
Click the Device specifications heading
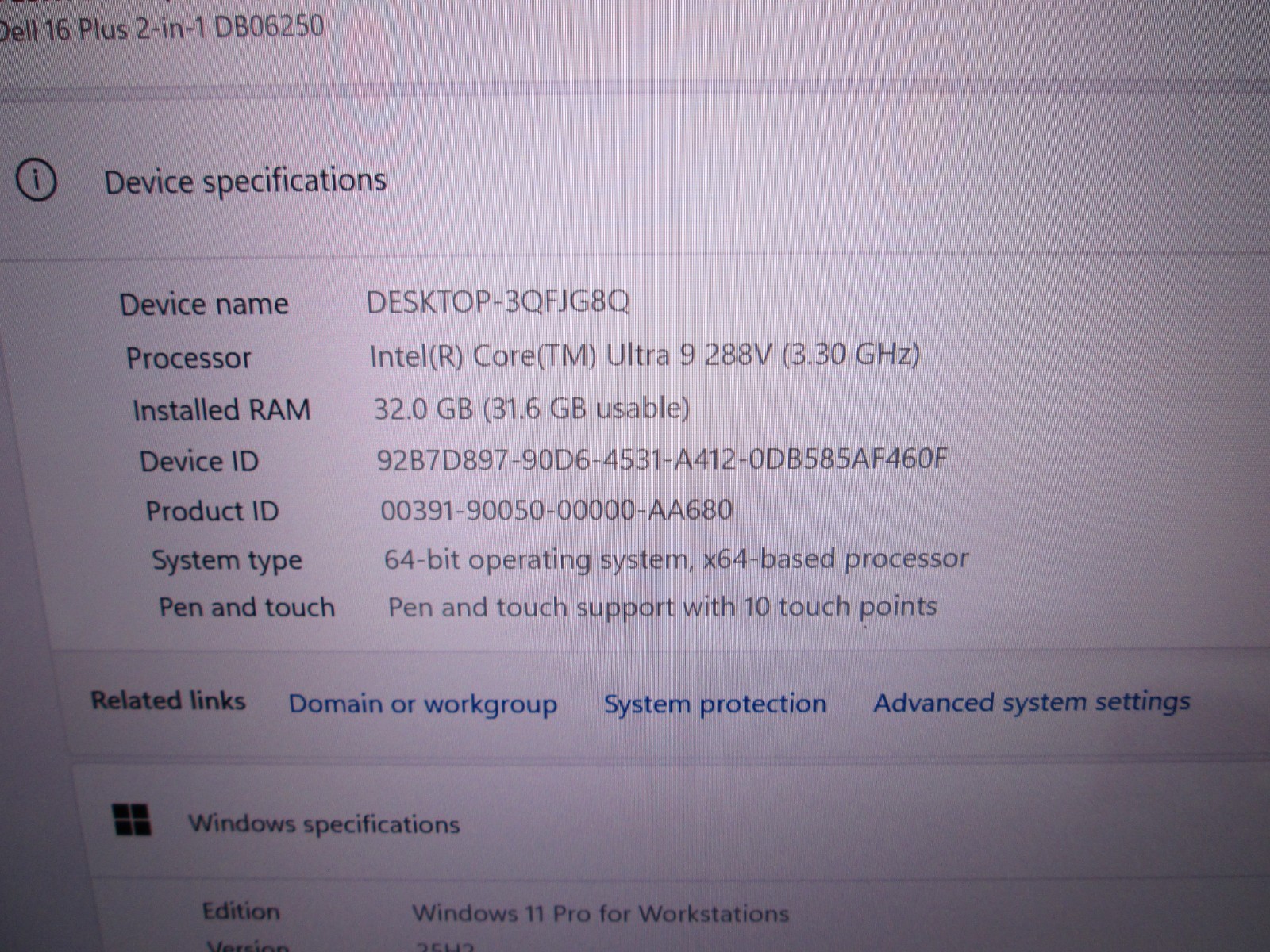[x=245, y=182]
